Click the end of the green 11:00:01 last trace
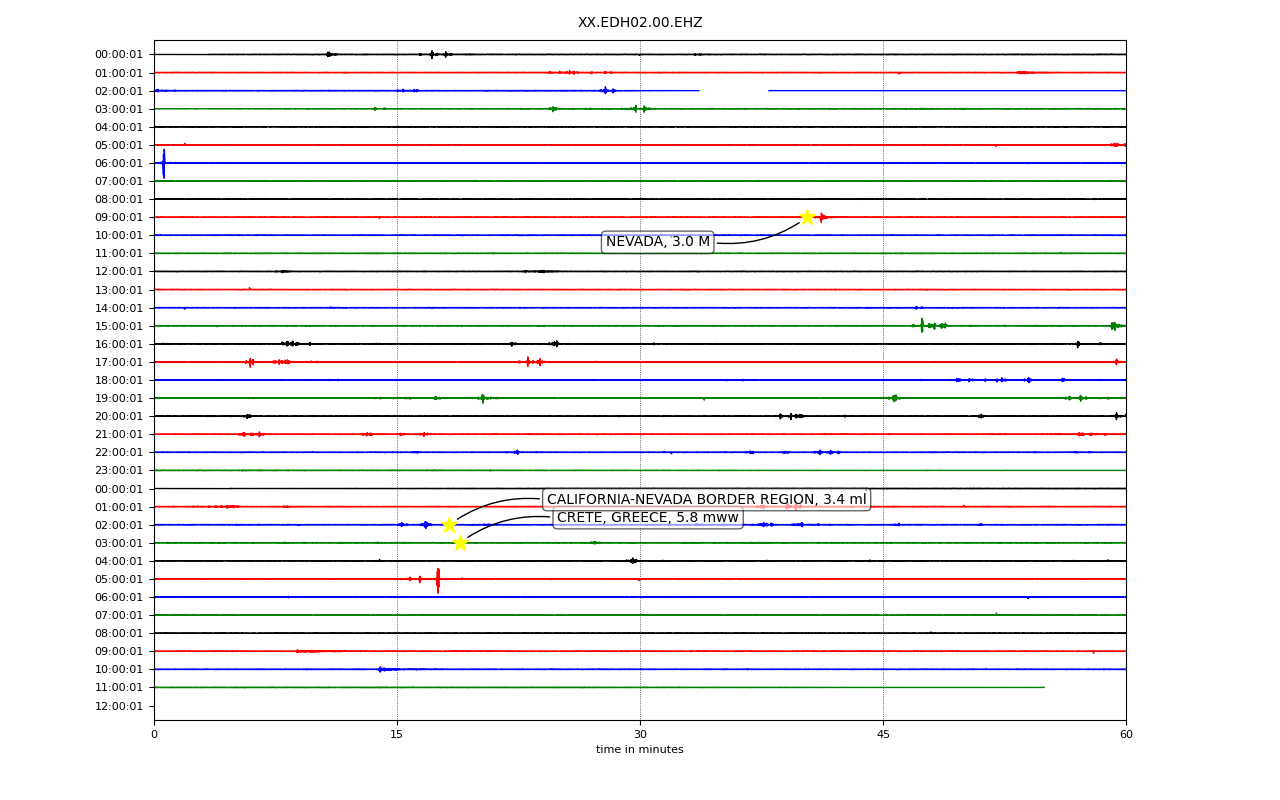The height and width of the screenshot is (800, 1280). 1044,687
